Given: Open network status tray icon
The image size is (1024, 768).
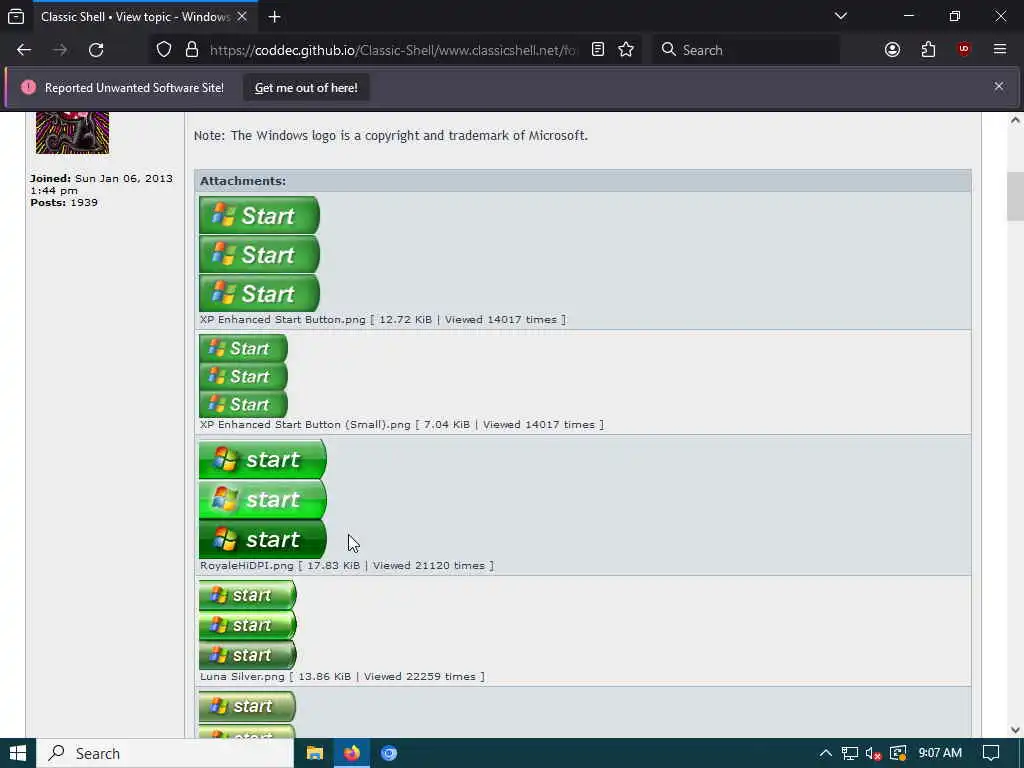Looking at the screenshot, I should coord(850,753).
